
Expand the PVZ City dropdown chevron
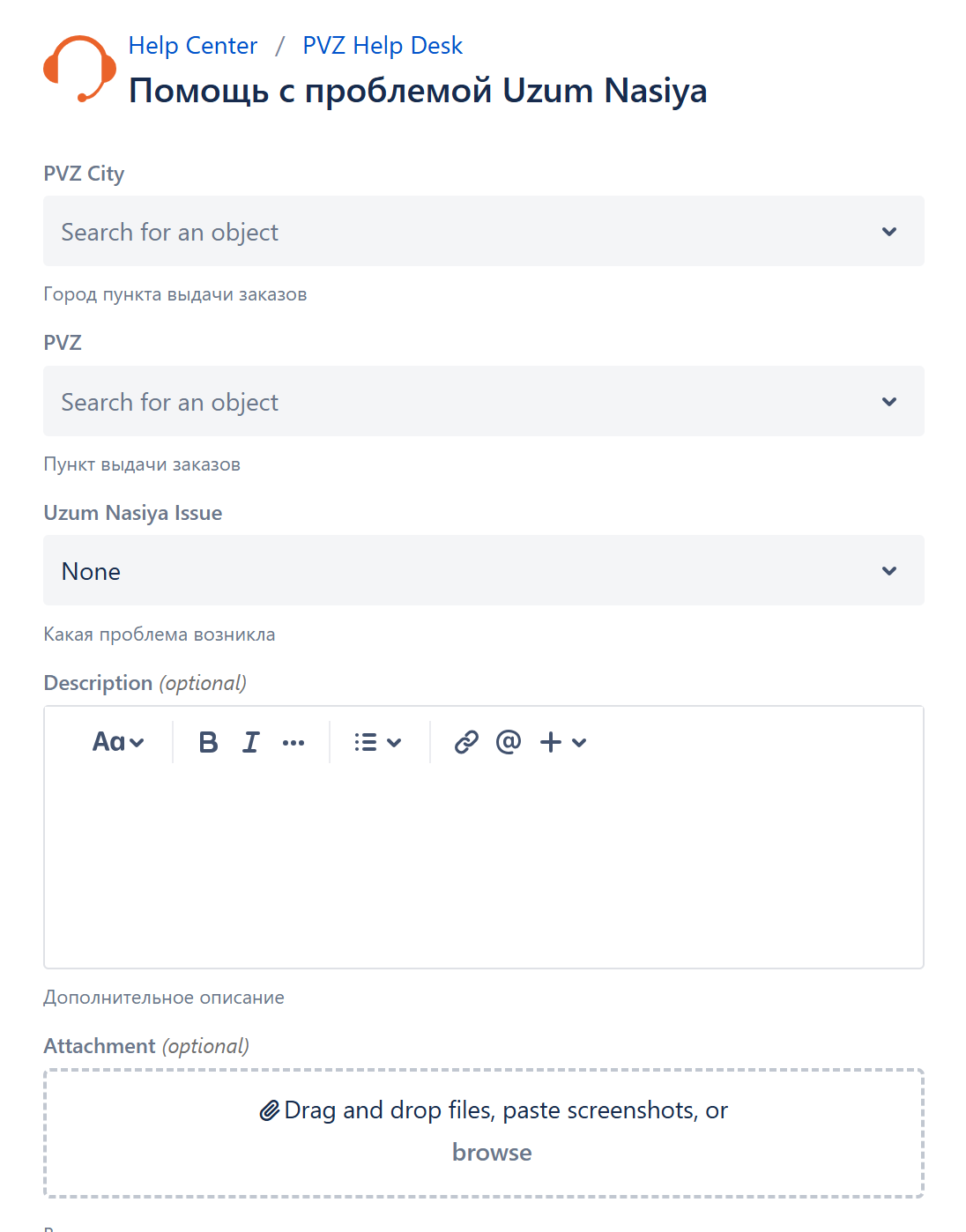coord(889,232)
